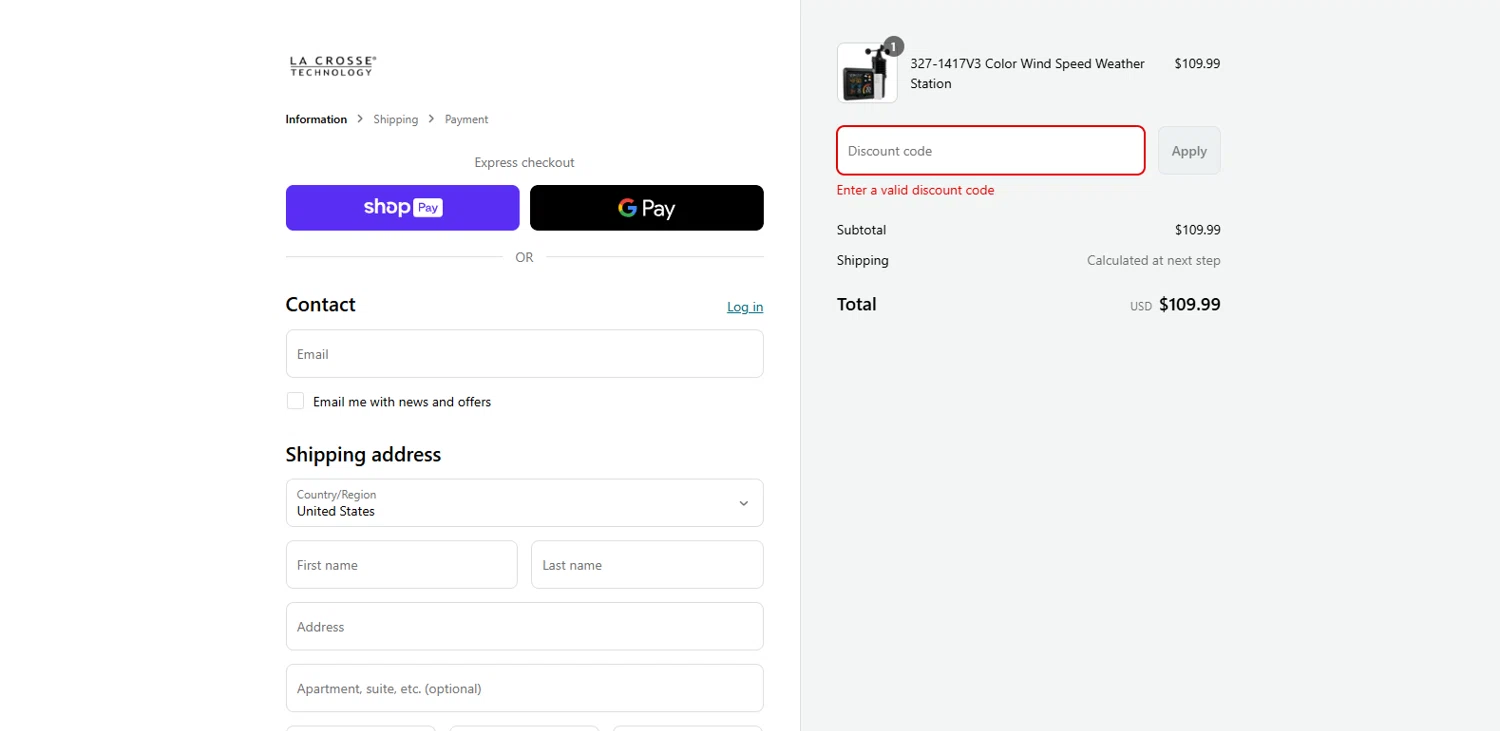Click the La Crosse Technology logo
Screen dimensions: 1500x731
point(332,66)
